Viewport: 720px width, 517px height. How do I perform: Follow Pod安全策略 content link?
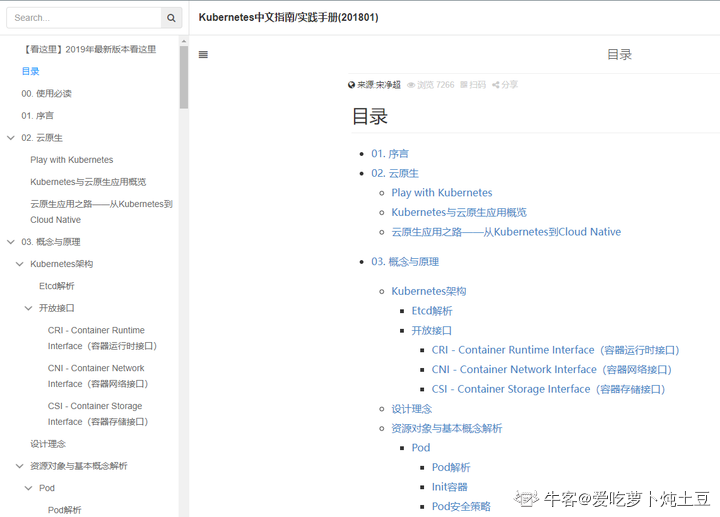pos(461,506)
